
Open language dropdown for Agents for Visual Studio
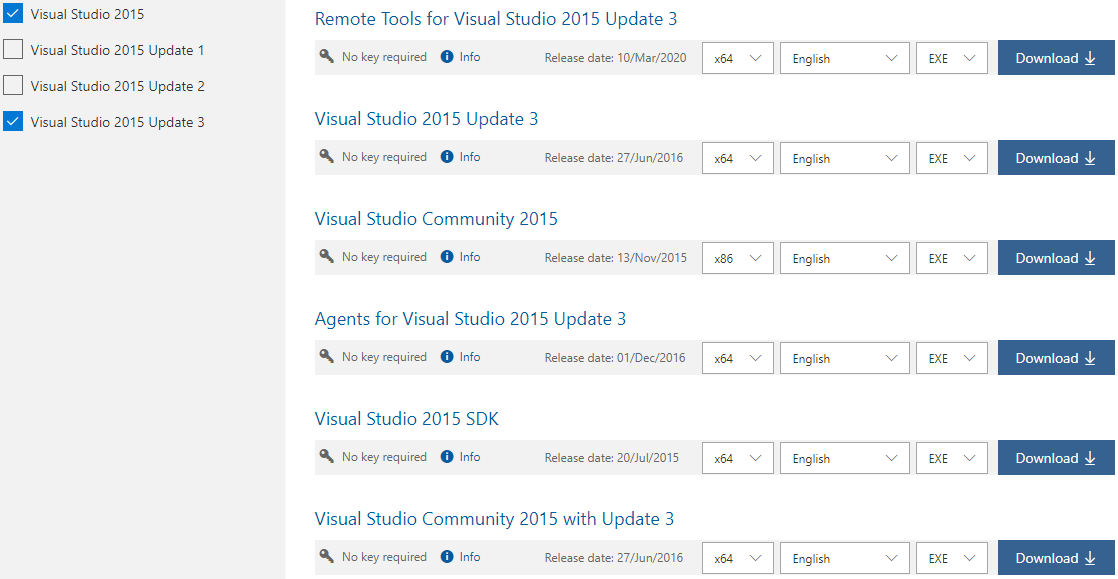[845, 358]
